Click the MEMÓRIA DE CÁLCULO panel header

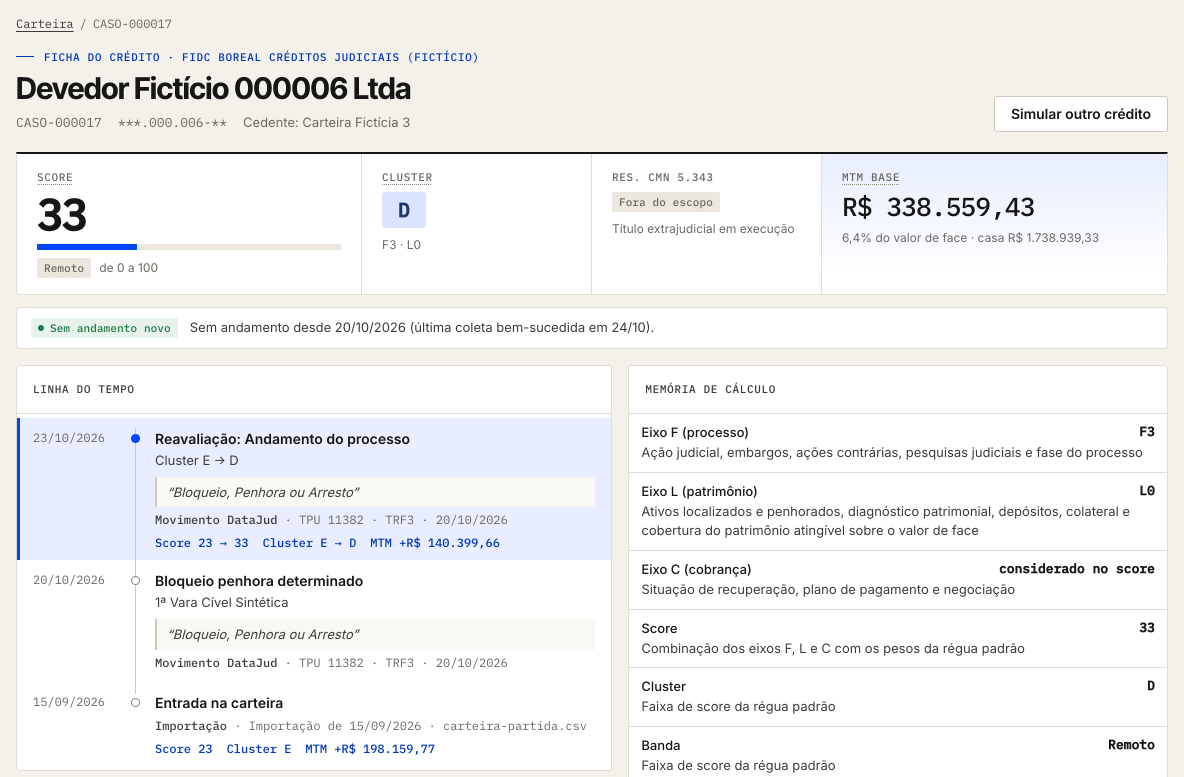pos(710,390)
